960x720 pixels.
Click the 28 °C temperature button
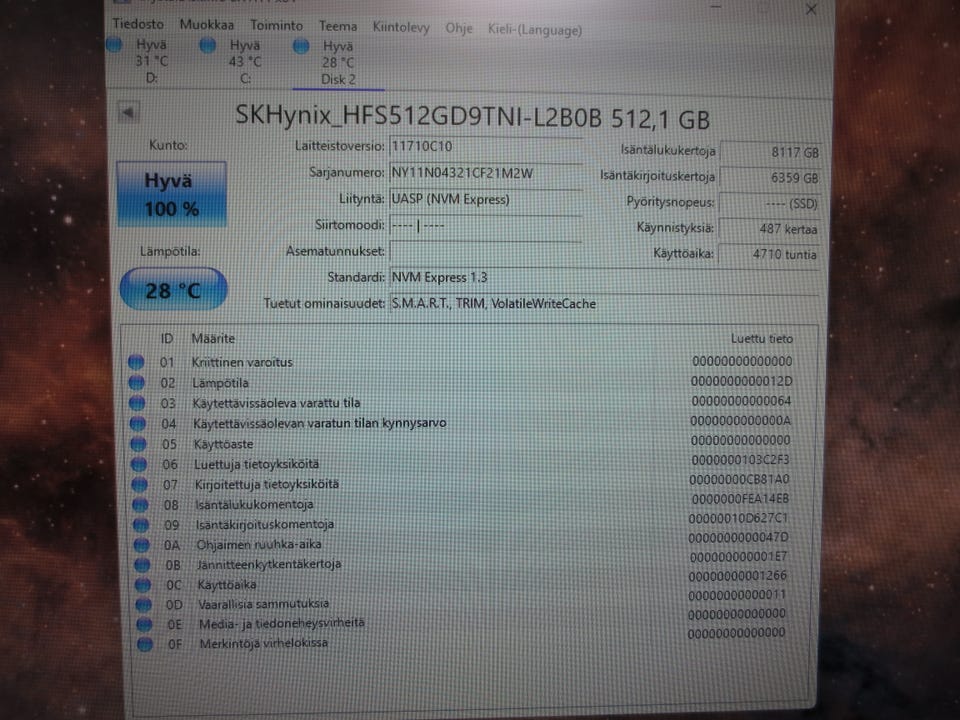[173, 290]
